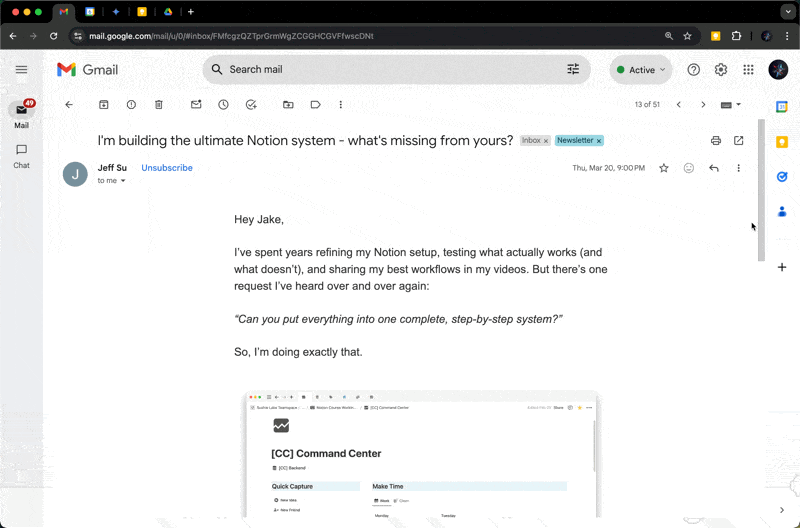Open the Gmail main menu hamburger
Image resolution: width=800 pixels, height=528 pixels.
(x=21, y=69)
